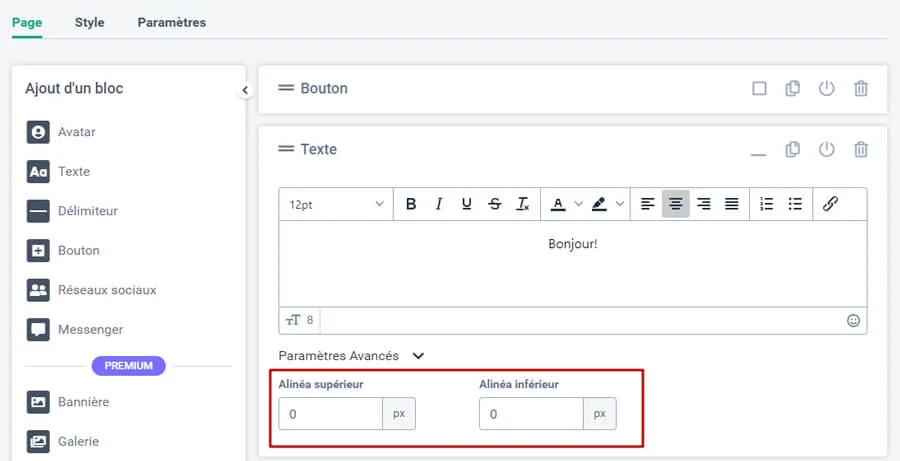Click the strikethrough text icon
This screenshot has height=461, width=900.
click(495, 204)
